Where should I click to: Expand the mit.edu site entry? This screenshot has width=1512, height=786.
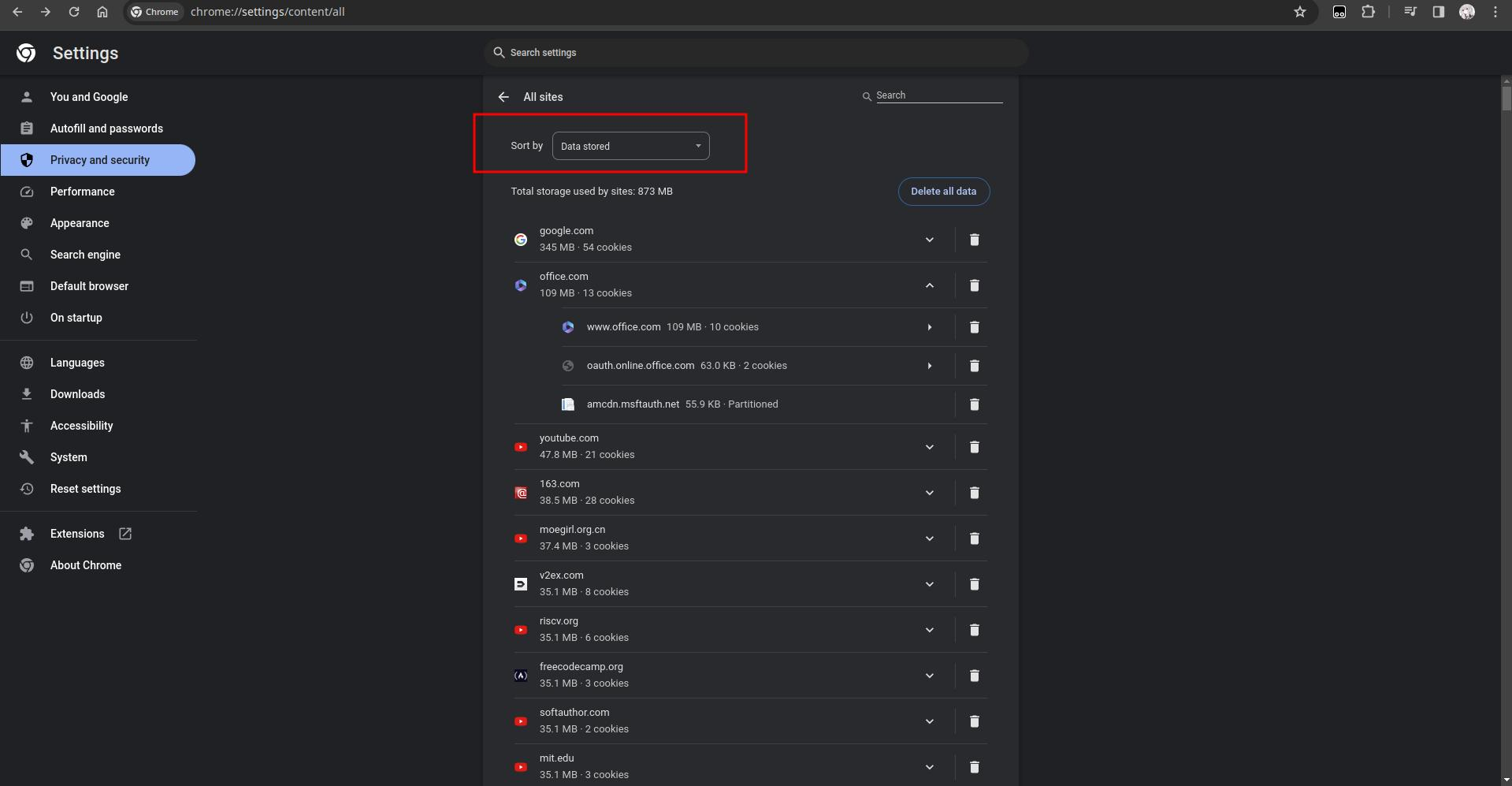pos(930,767)
